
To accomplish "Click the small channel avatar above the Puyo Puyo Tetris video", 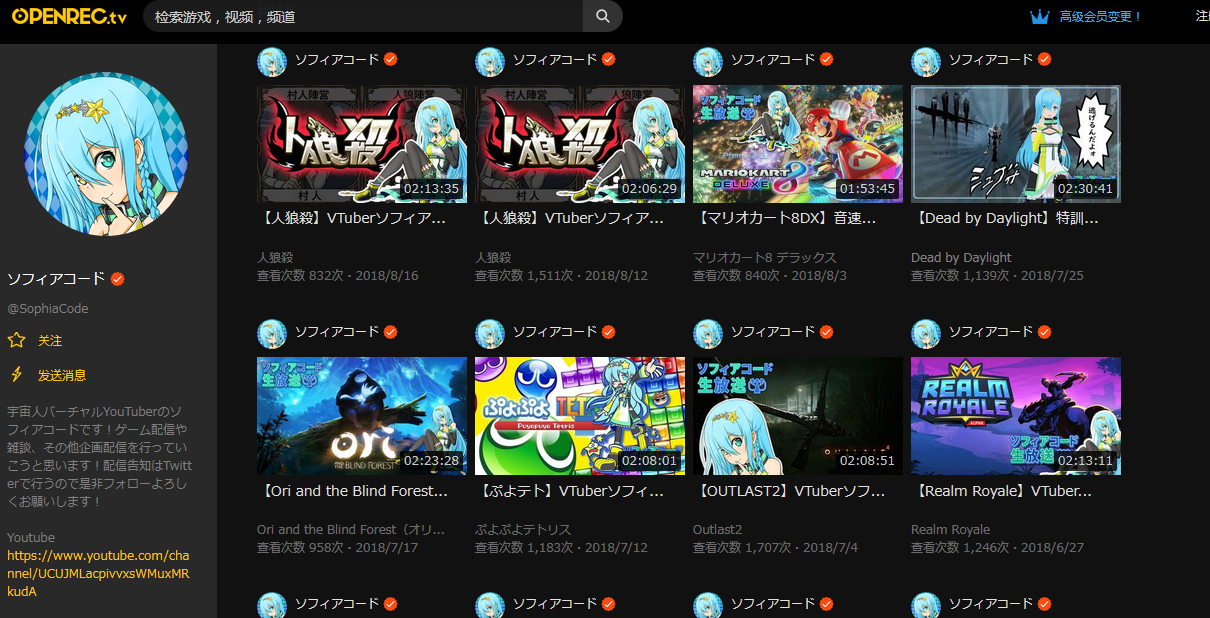I will click(x=490, y=334).
